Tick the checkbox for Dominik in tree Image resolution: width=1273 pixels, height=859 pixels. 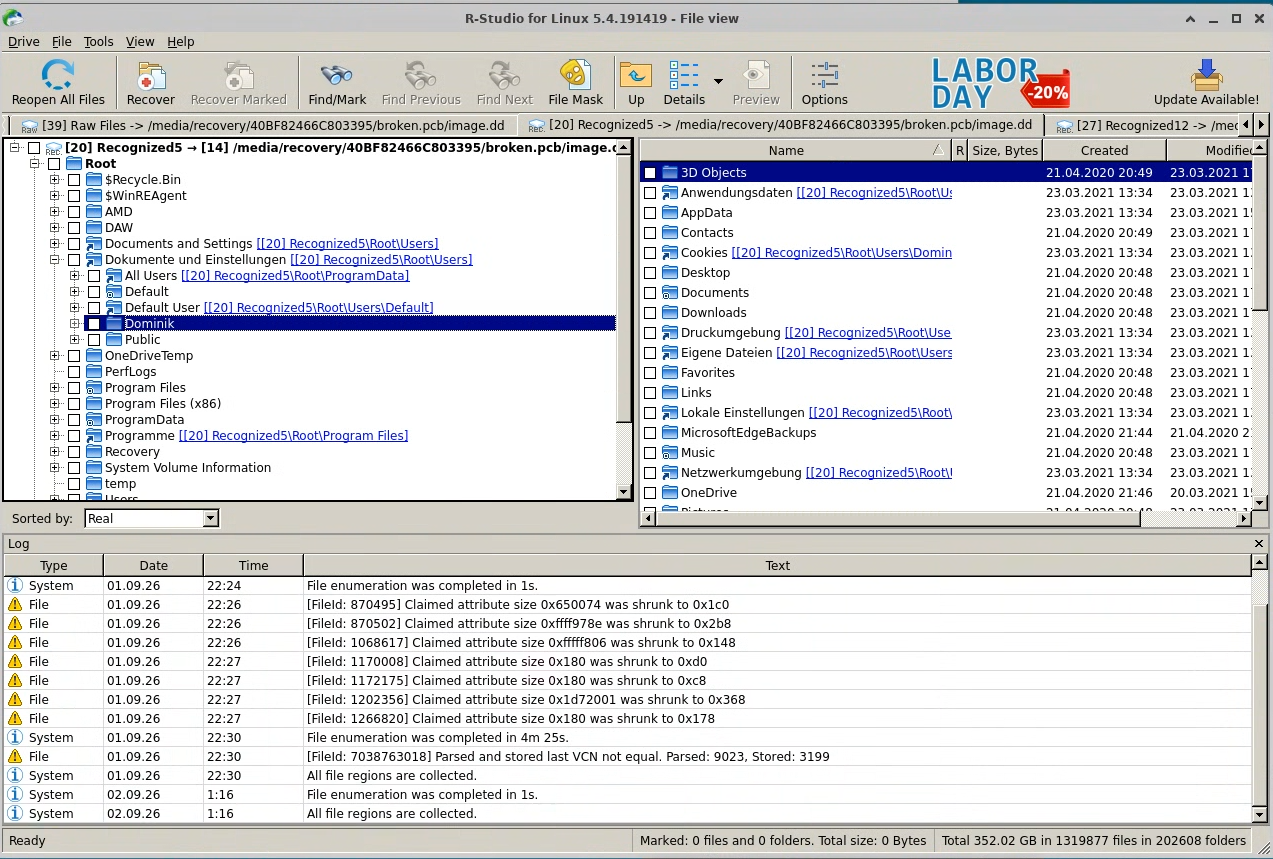coord(94,324)
